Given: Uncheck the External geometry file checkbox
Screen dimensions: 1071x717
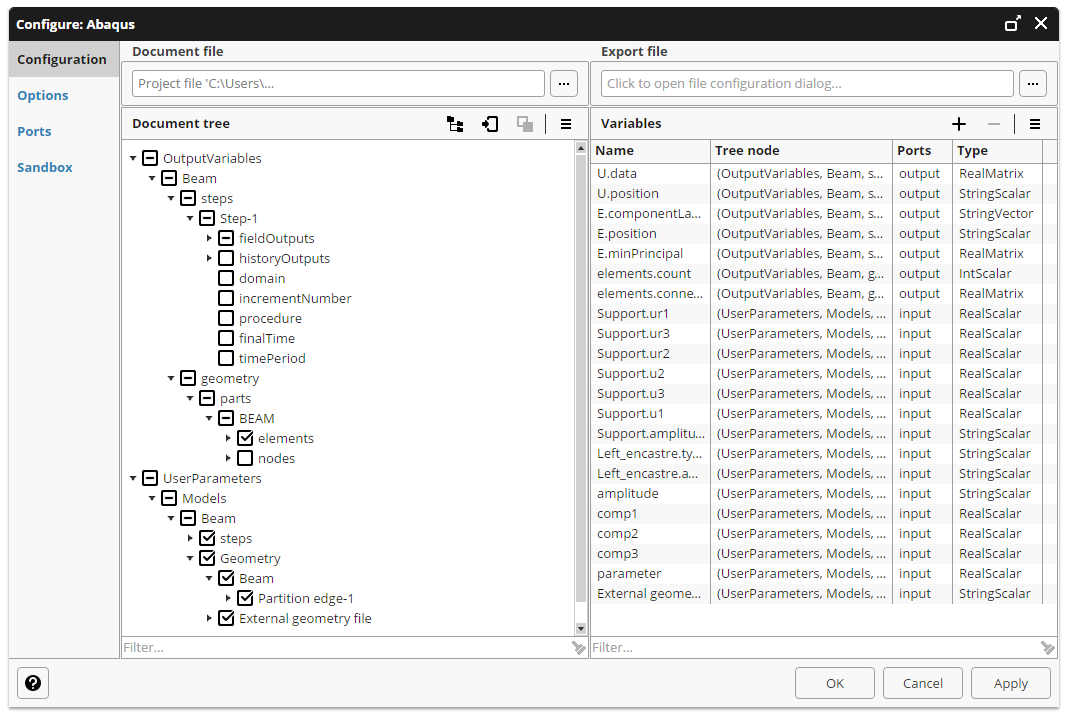Looking at the screenshot, I should [x=225, y=618].
